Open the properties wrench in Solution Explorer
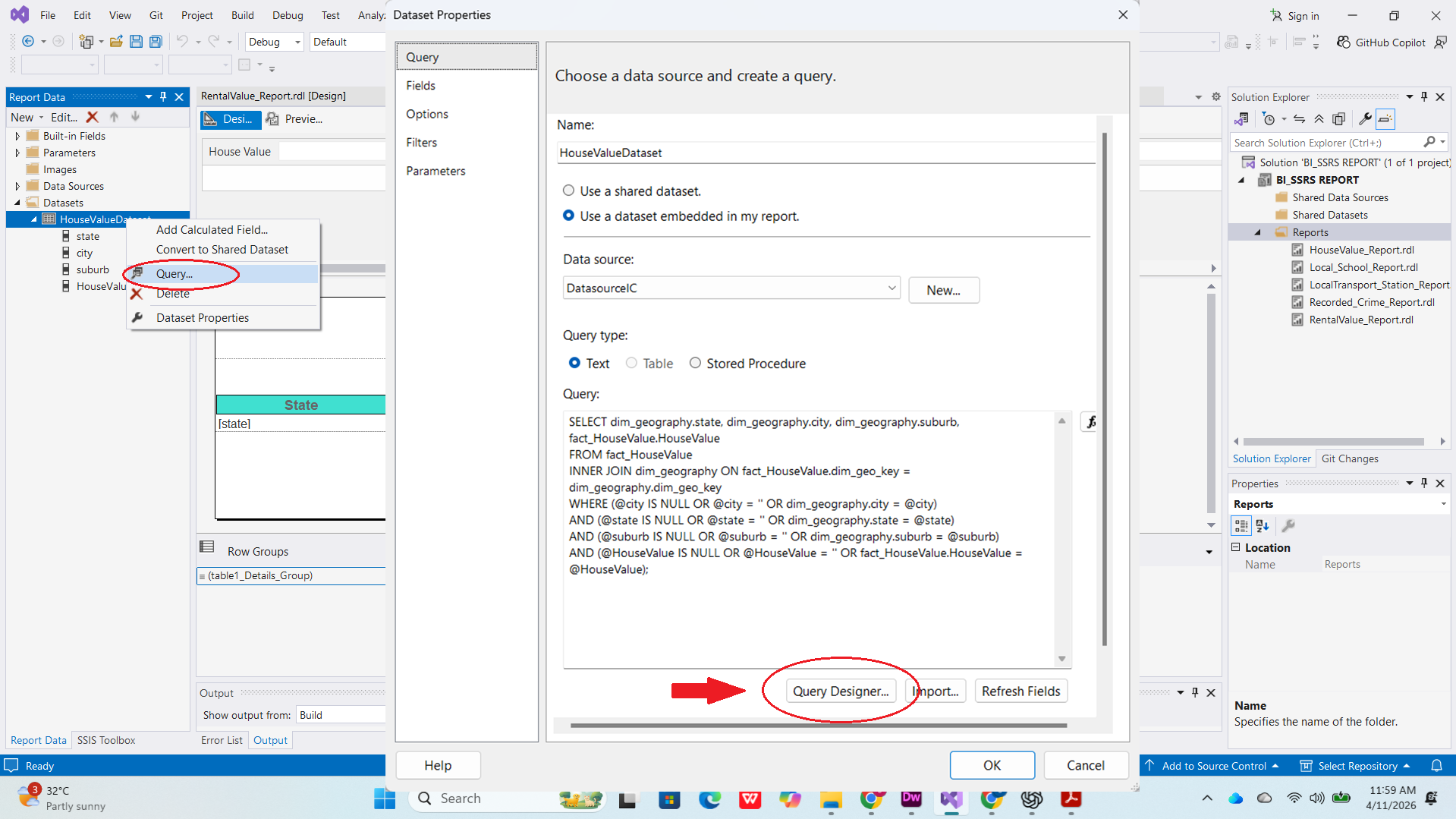This screenshot has height=819, width=1456. 1364,119
